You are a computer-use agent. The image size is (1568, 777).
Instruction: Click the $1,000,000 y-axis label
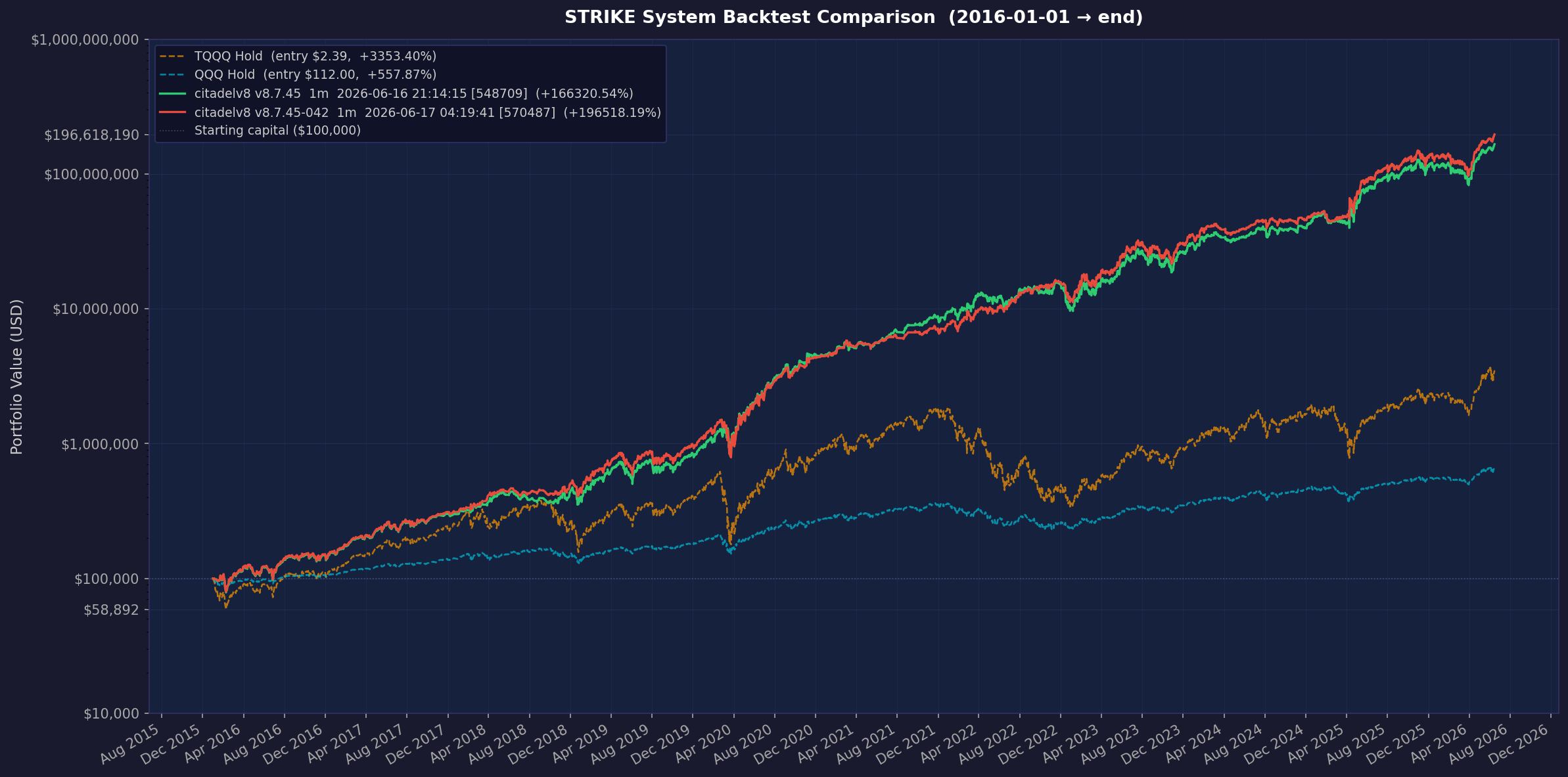[x=100, y=444]
